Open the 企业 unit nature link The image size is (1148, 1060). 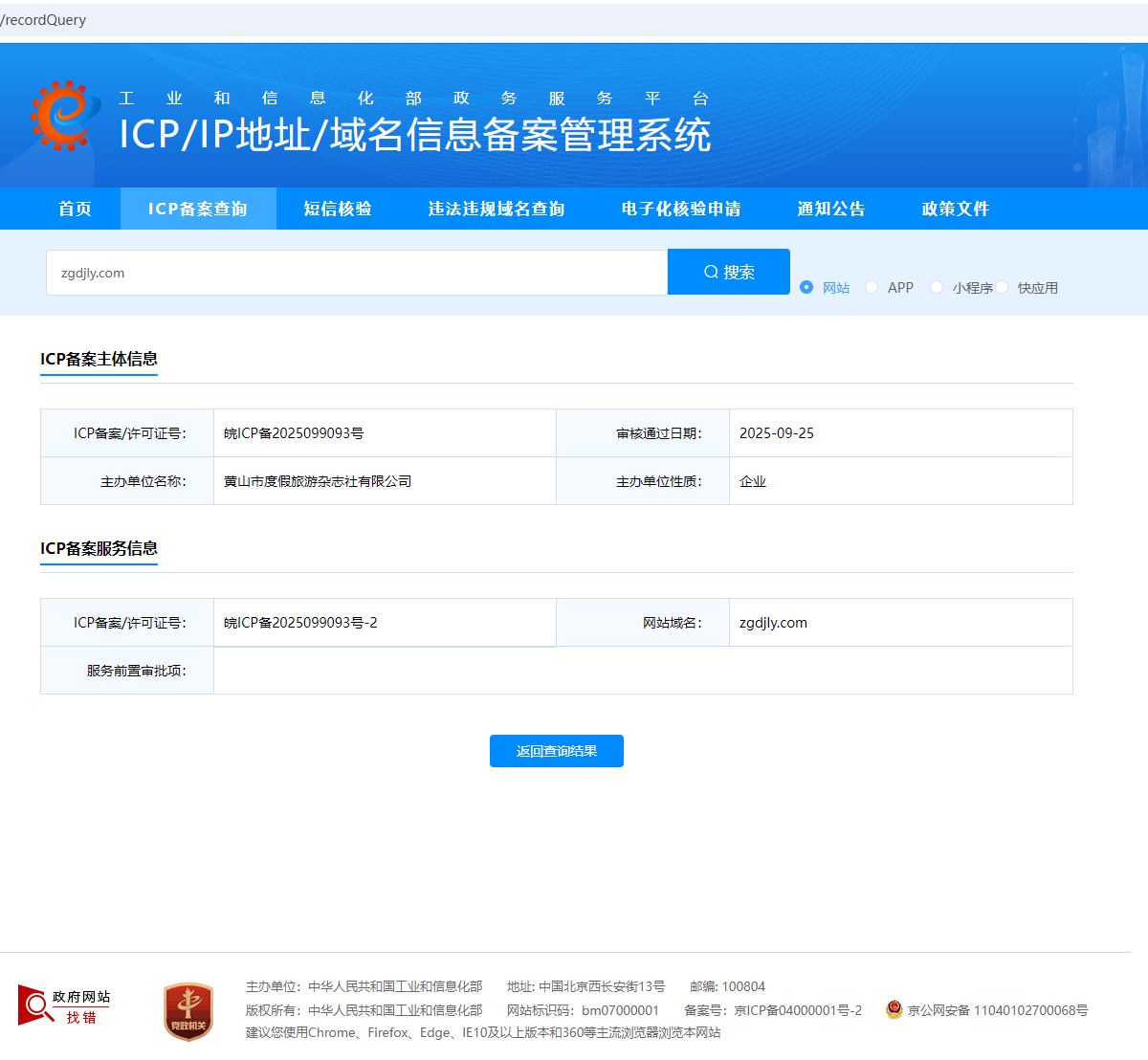coord(753,481)
